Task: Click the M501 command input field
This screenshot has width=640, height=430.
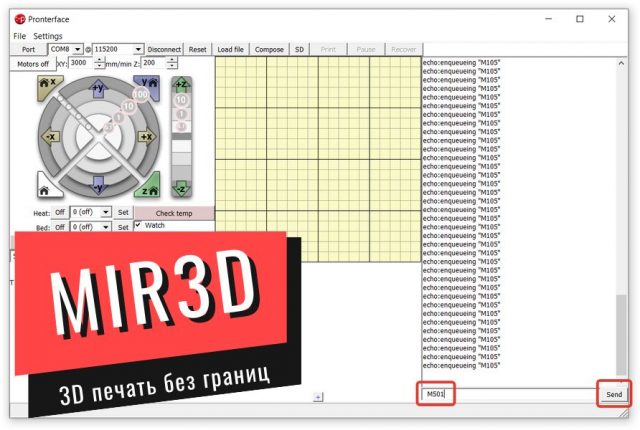Action: coord(510,394)
